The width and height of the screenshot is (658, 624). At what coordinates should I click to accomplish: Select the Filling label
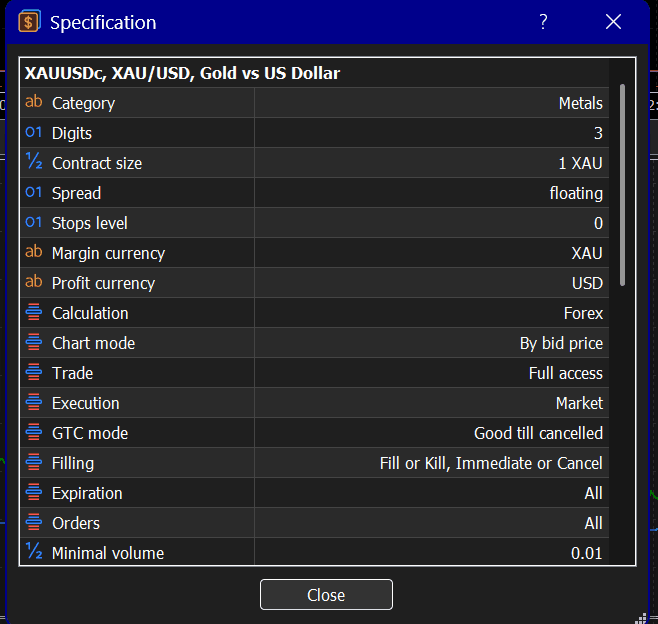(73, 463)
